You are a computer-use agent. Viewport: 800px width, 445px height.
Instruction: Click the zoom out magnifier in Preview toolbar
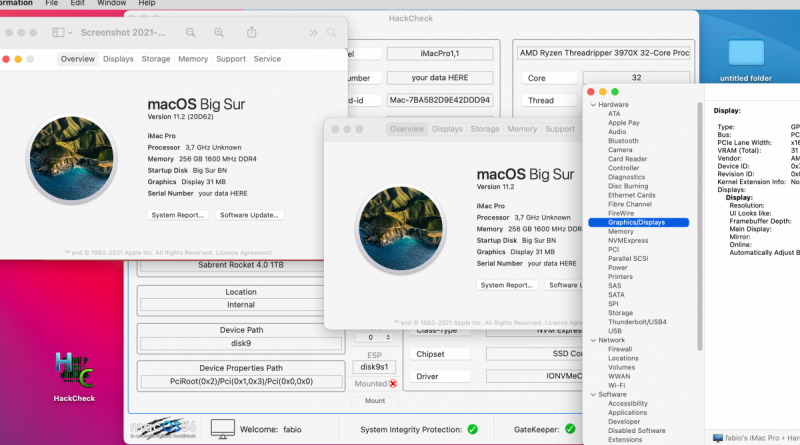pos(190,33)
